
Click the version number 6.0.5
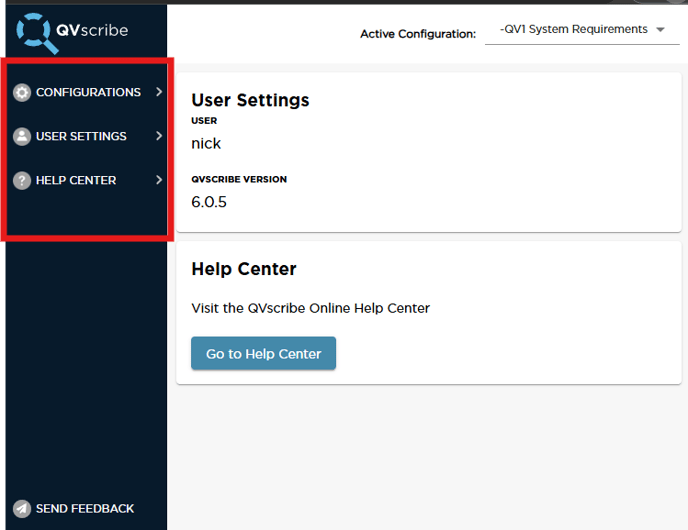[x=209, y=202]
